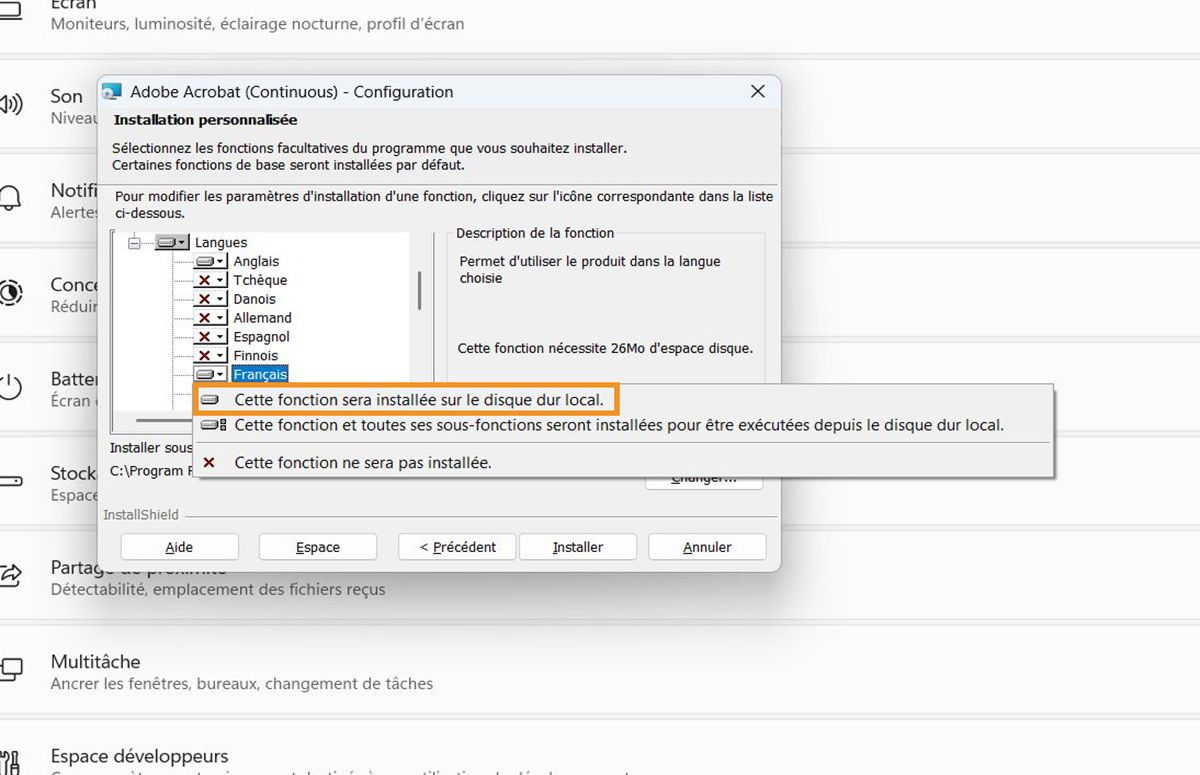Click the storage drive icon in Settings
This screenshot has width=1200, height=775.
tap(11, 482)
